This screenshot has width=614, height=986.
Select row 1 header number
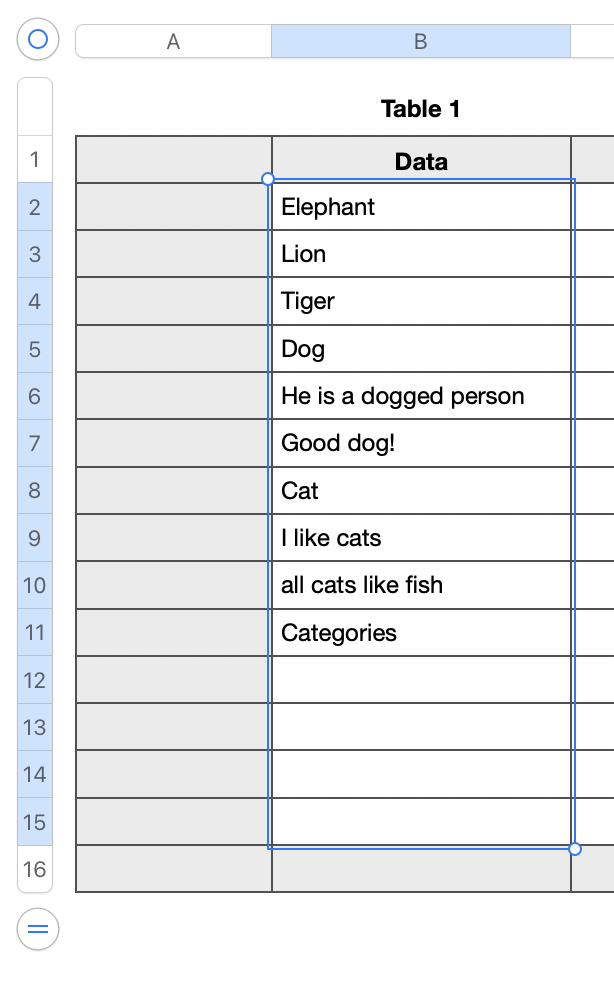35,160
